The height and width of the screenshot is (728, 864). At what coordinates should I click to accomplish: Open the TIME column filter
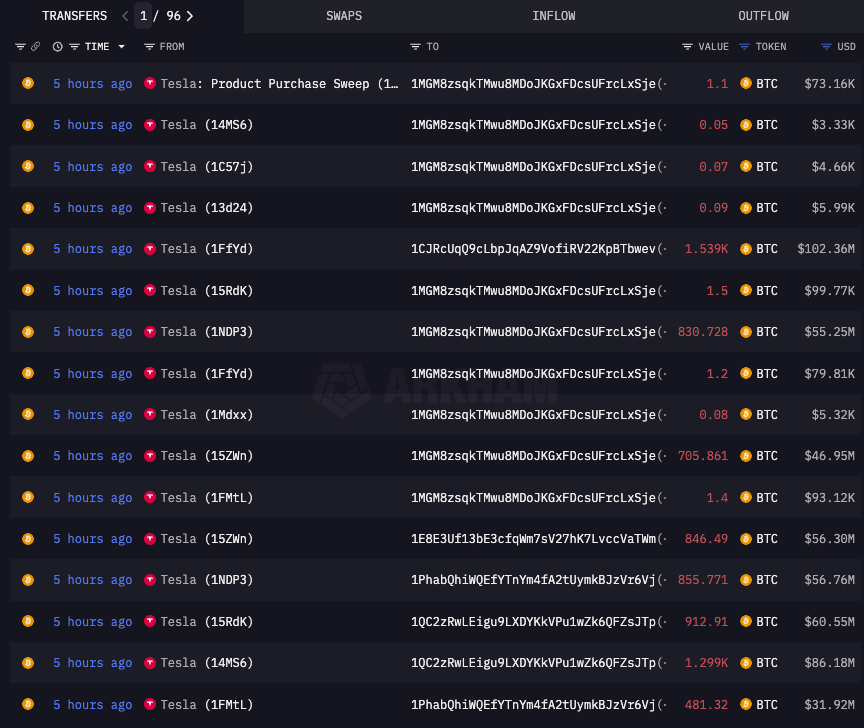[x=74, y=47]
